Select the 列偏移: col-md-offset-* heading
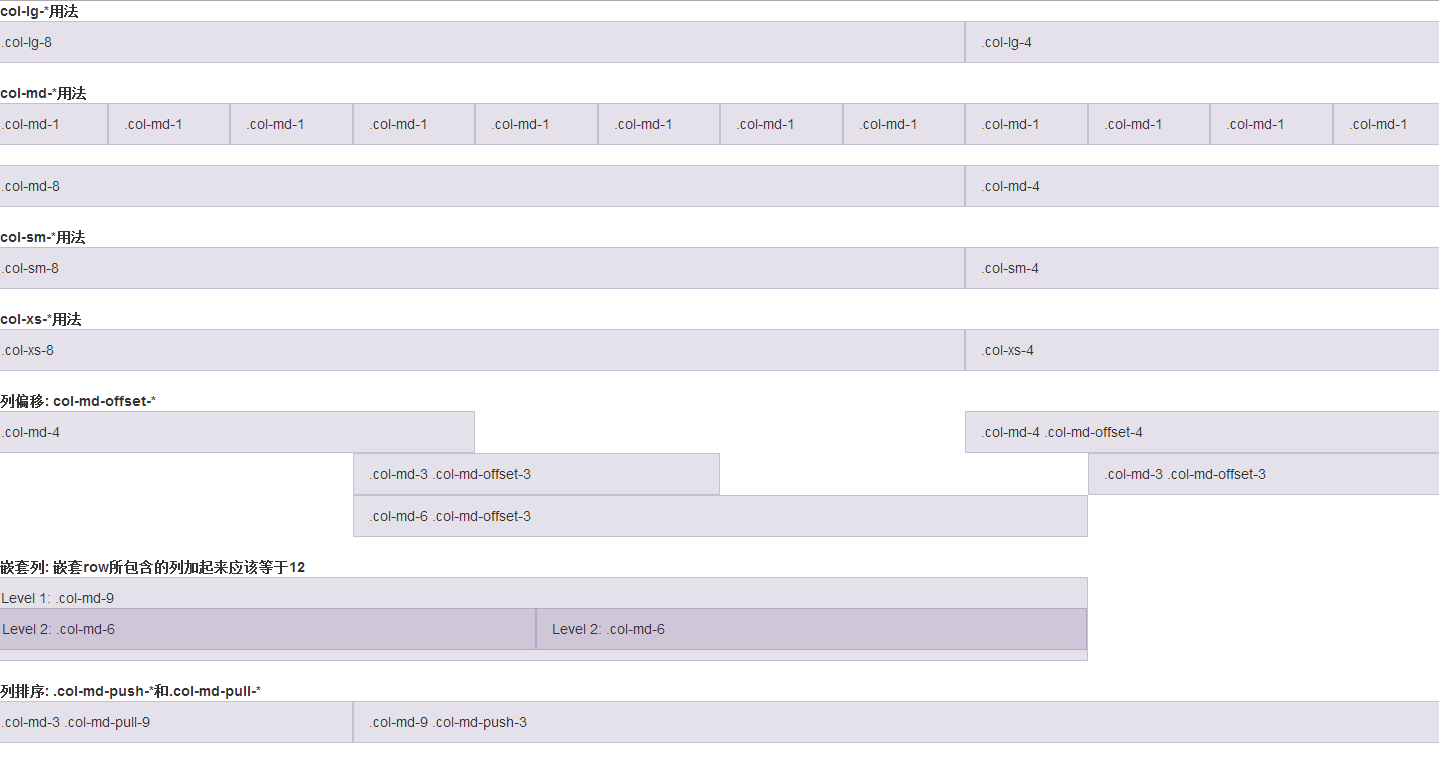 pyautogui.click(x=78, y=401)
